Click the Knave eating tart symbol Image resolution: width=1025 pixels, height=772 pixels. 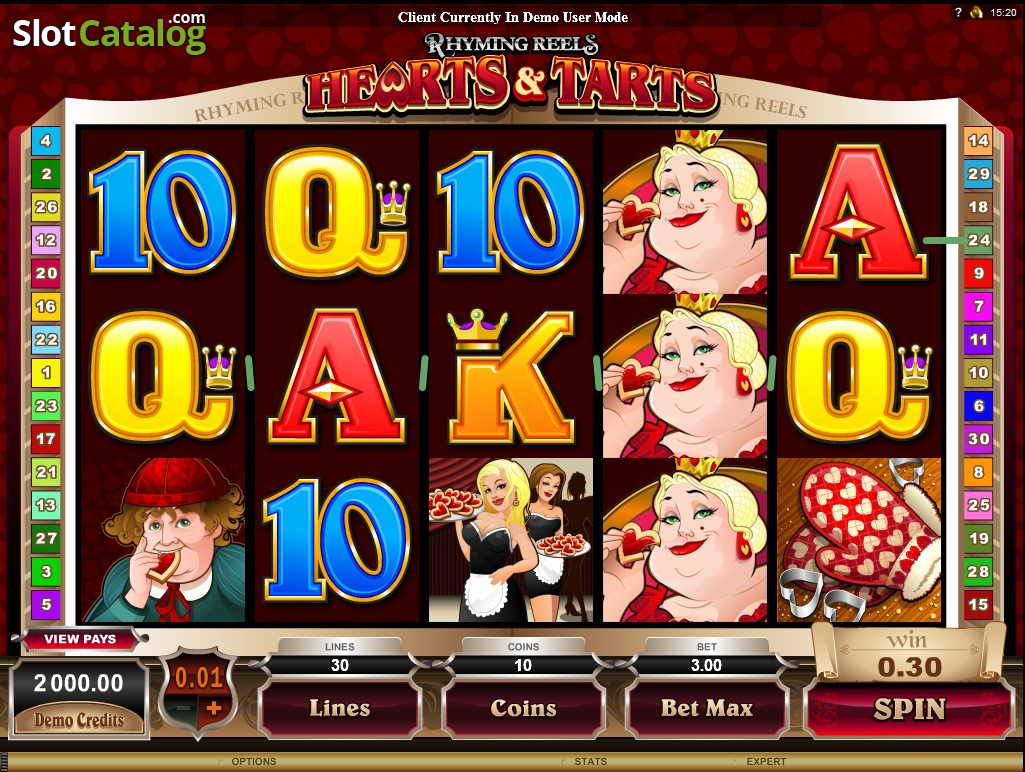coord(163,540)
